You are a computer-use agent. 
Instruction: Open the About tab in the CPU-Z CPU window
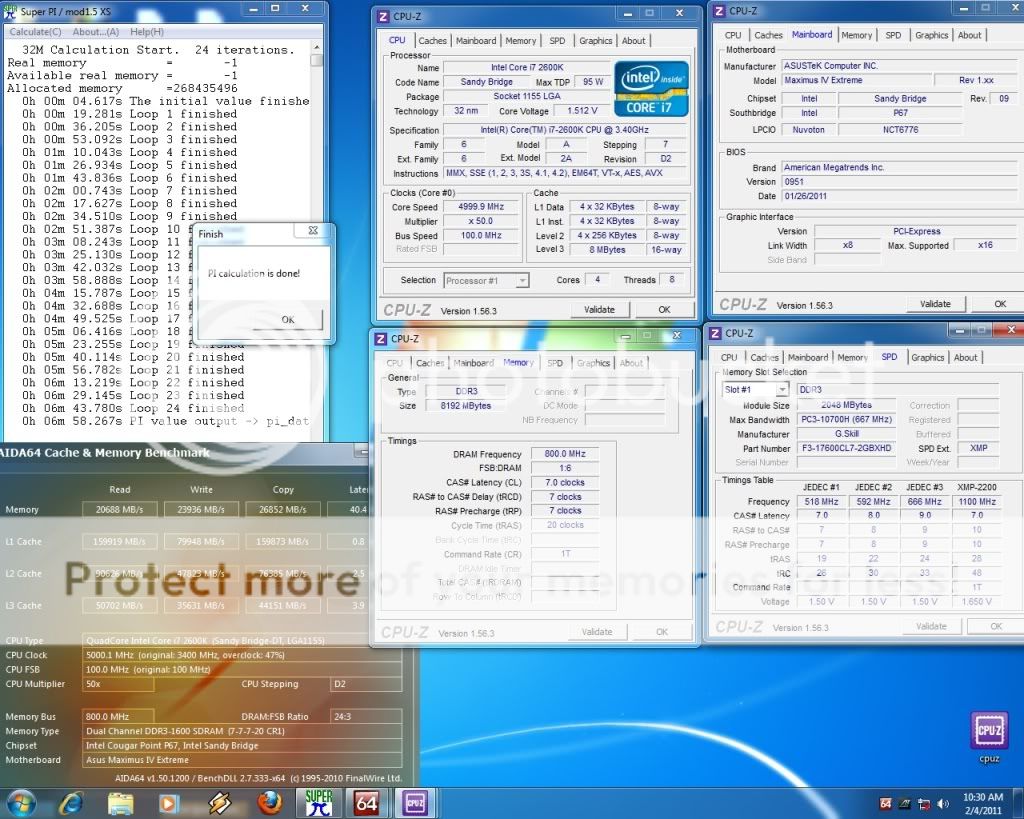point(633,40)
